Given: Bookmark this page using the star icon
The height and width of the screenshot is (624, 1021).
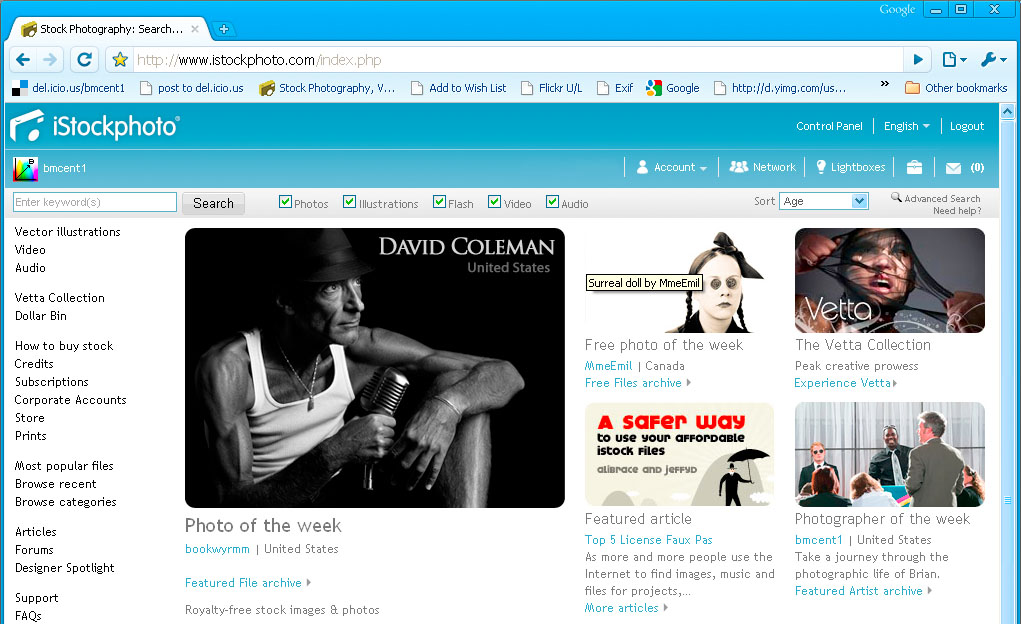Looking at the screenshot, I should pos(120,60).
